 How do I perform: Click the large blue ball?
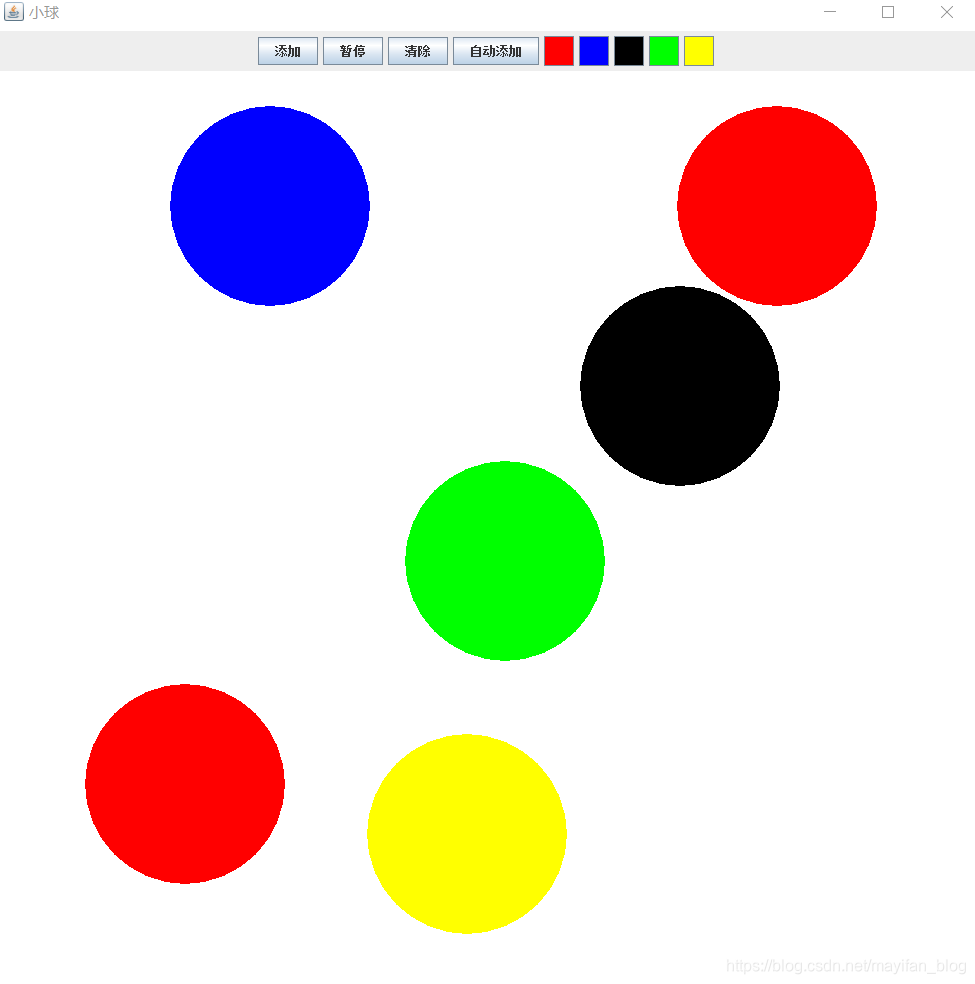(270, 206)
